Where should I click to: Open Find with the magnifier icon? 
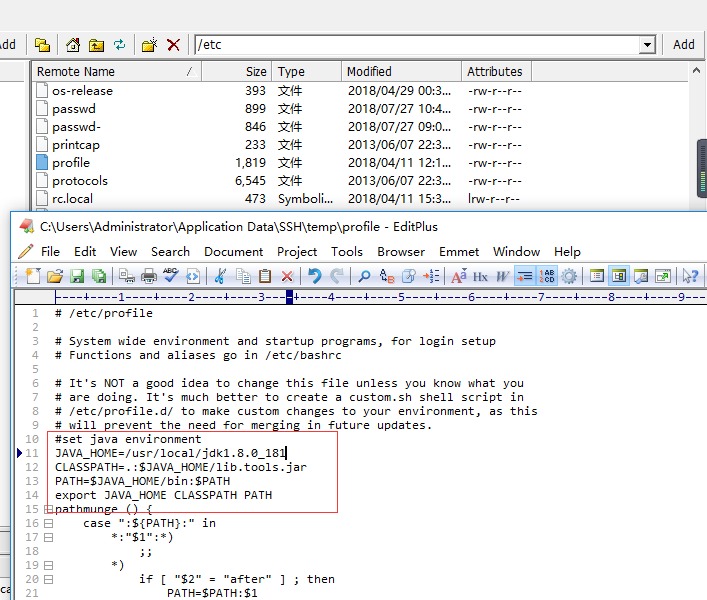[x=364, y=276]
